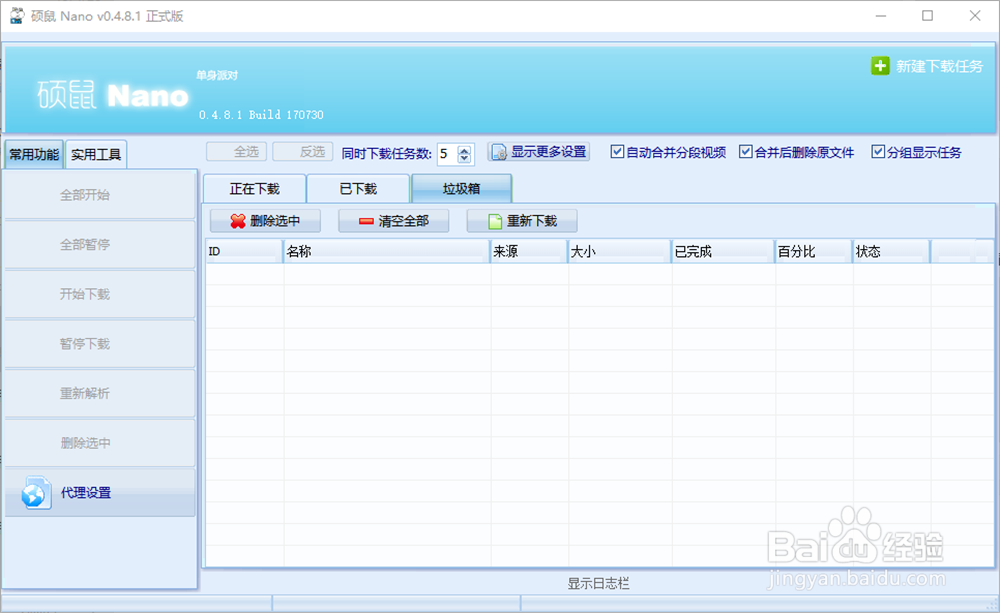Click the app icon in title bar
This screenshot has height=613, width=1000.
17,15
